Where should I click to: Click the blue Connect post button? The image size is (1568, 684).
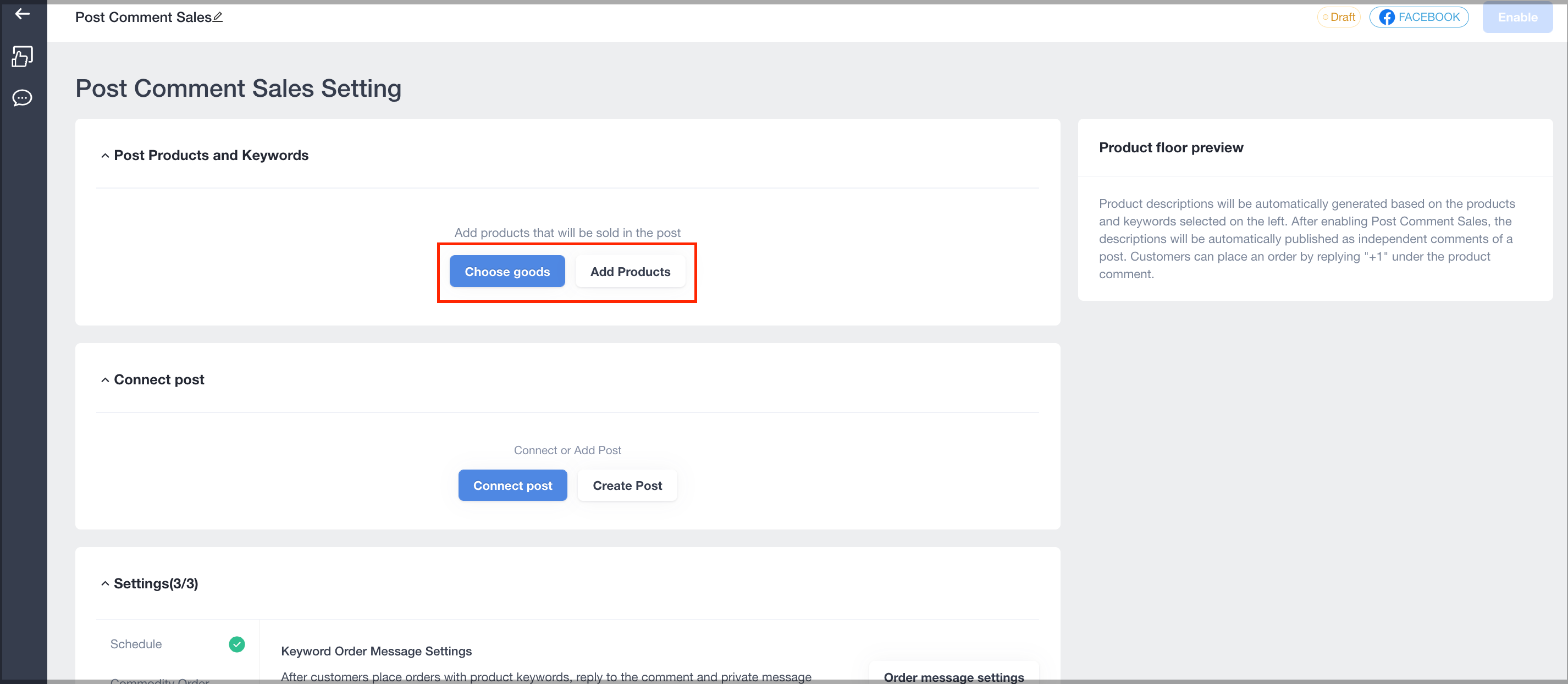tap(512, 486)
